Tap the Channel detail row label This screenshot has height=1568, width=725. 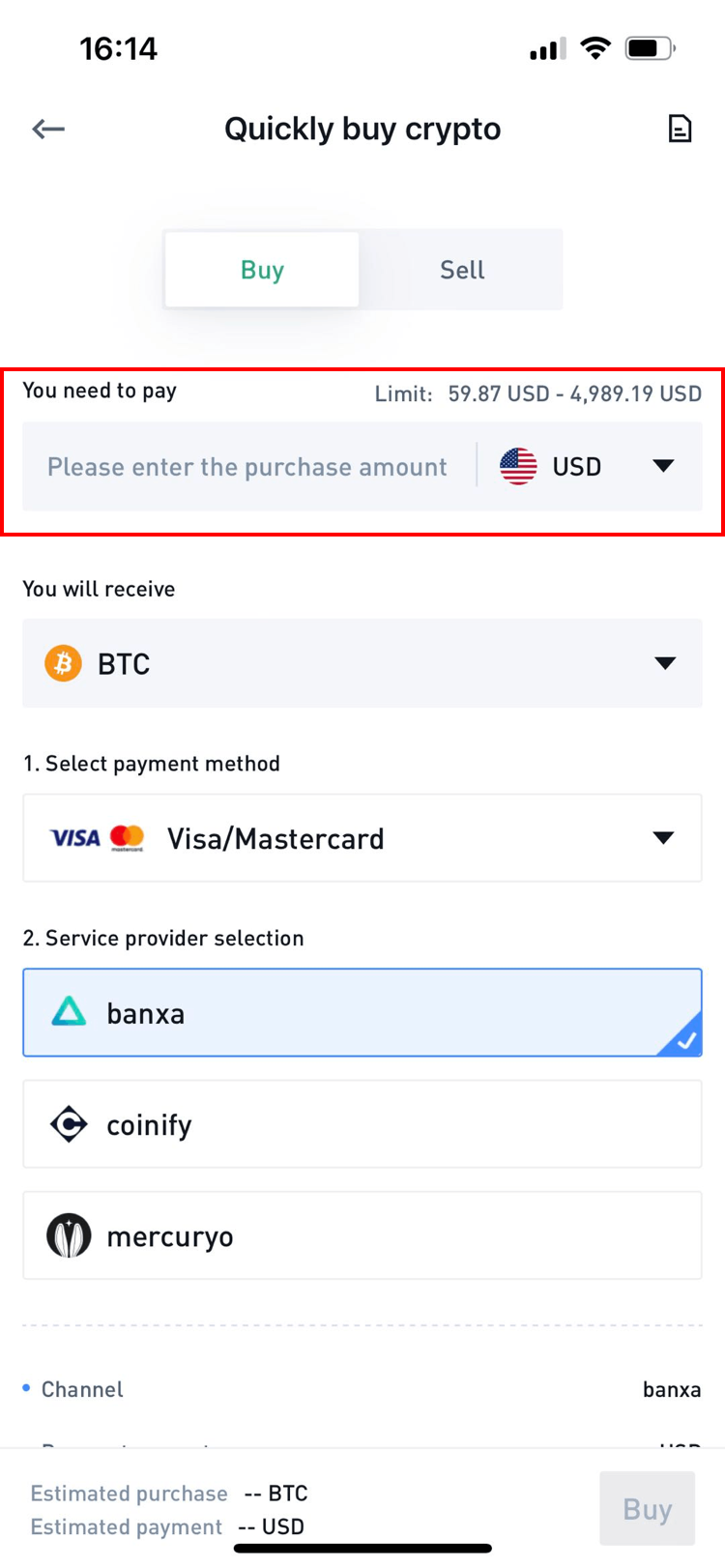(82, 1389)
